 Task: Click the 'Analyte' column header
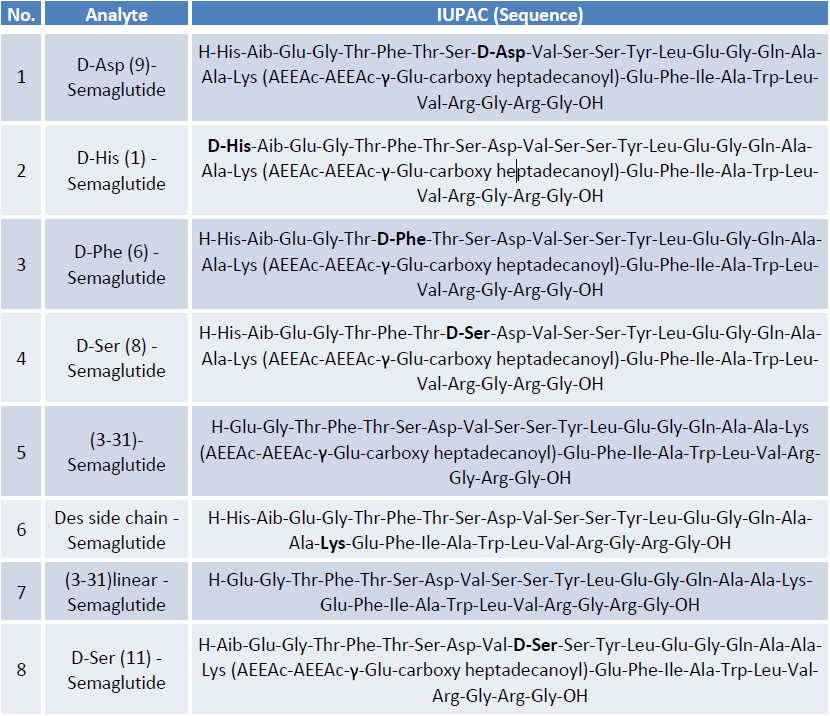116,14
